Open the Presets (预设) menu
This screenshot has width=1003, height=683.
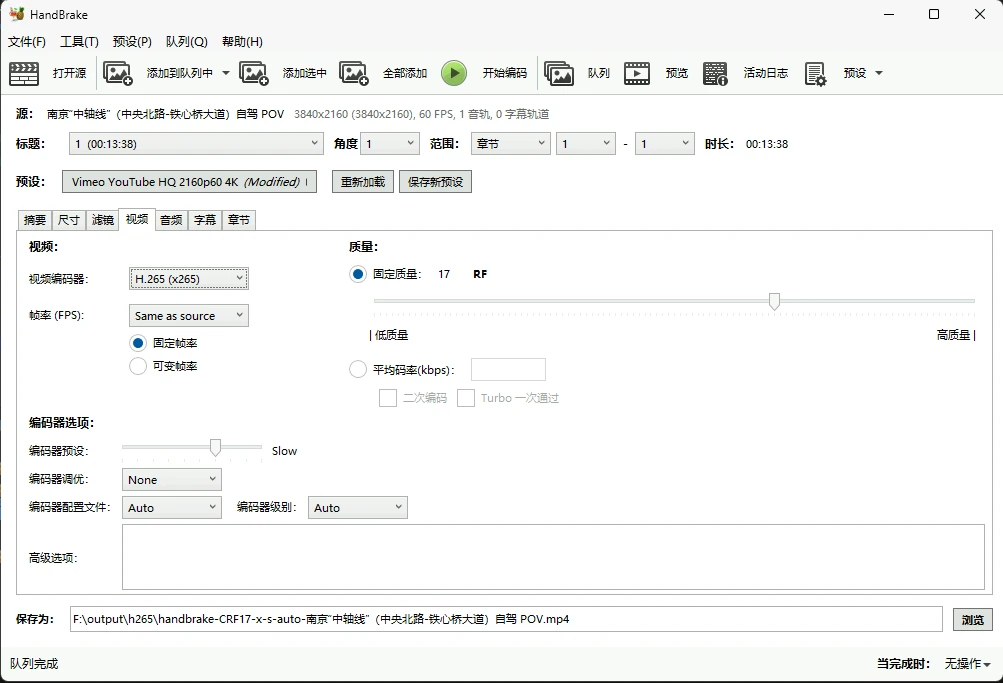pyautogui.click(x=132, y=42)
